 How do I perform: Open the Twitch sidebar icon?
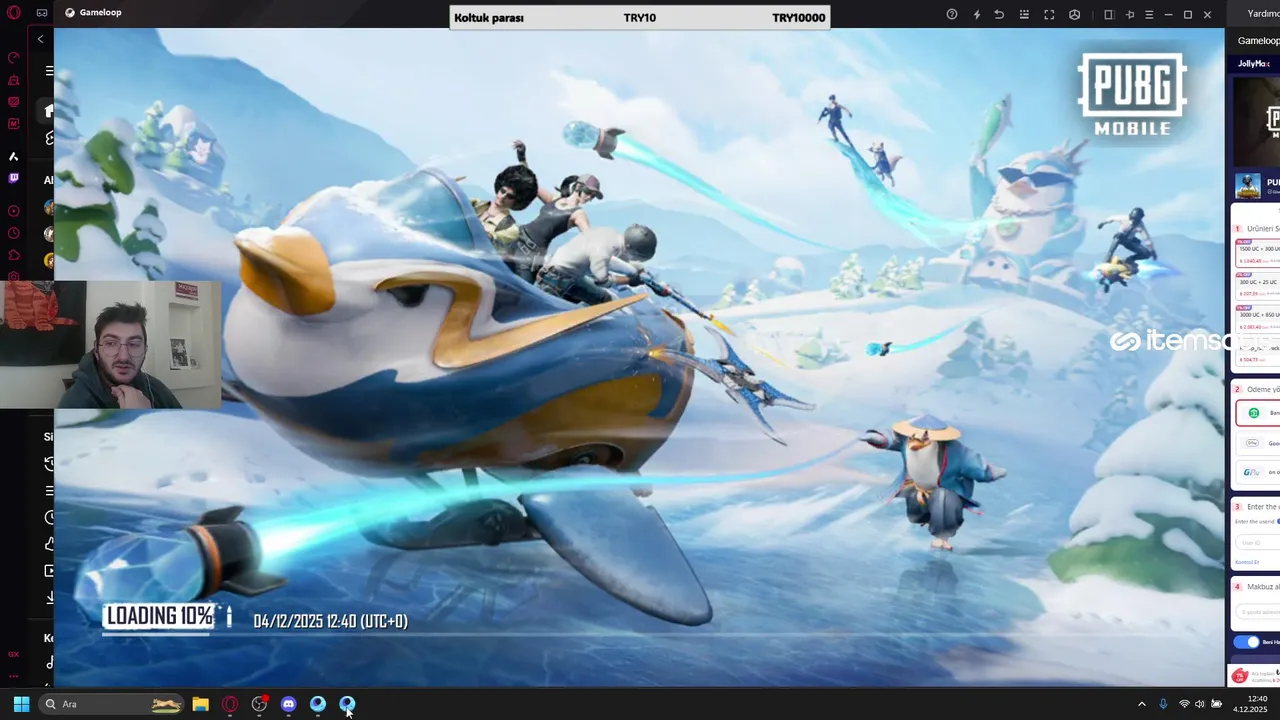pyautogui.click(x=14, y=178)
